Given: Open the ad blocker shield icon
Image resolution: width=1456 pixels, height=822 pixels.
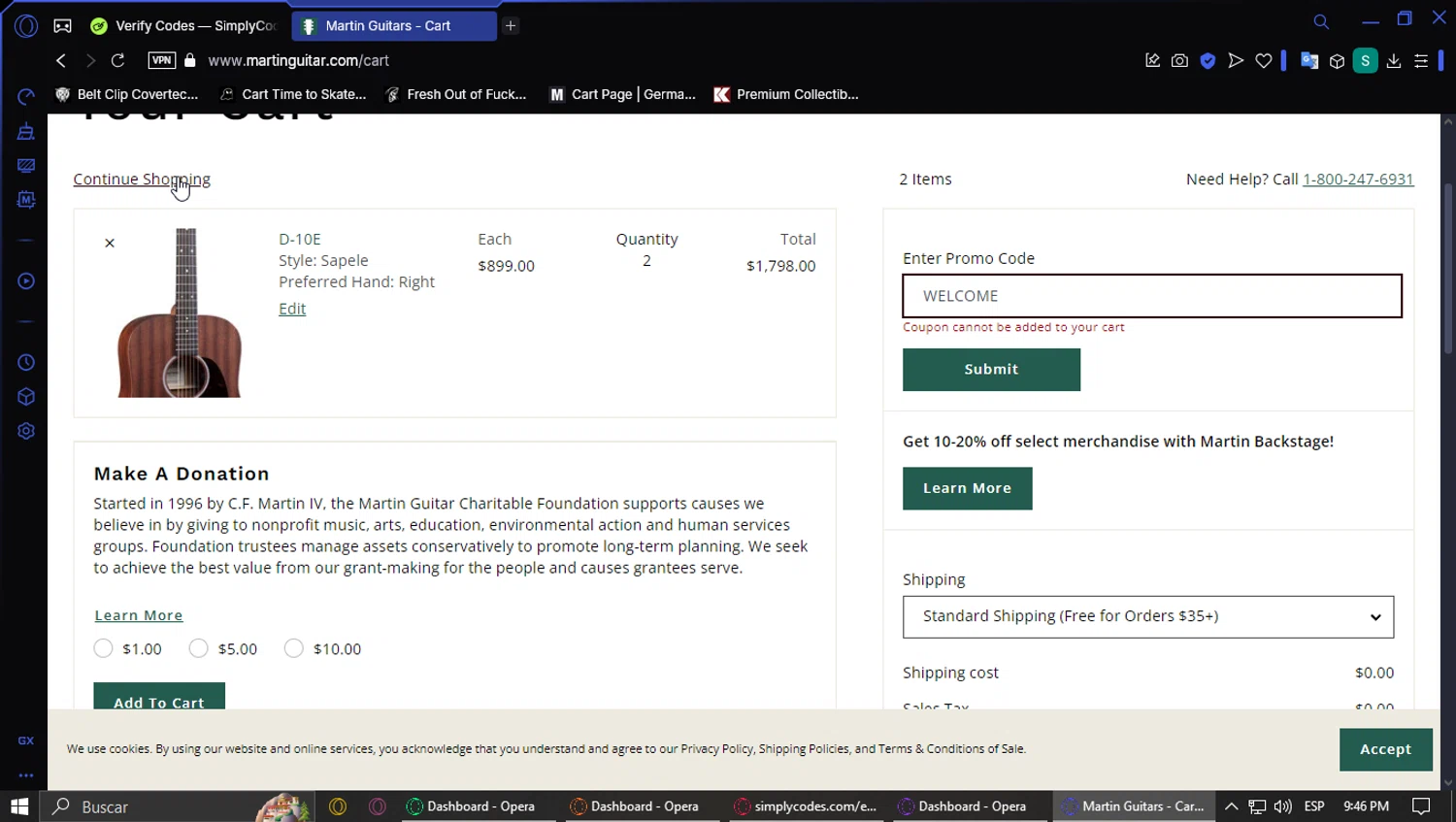Looking at the screenshot, I should pyautogui.click(x=1208, y=60).
